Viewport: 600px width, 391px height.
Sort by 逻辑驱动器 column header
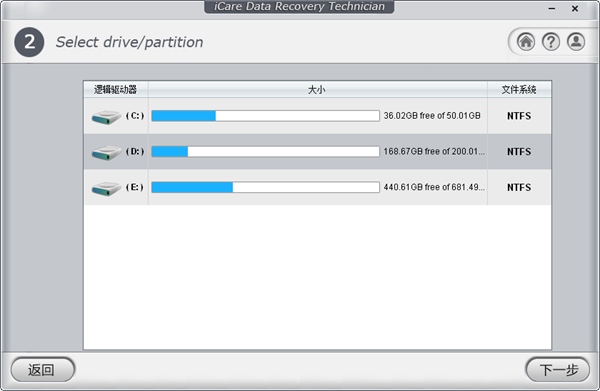pyautogui.click(x=116, y=90)
